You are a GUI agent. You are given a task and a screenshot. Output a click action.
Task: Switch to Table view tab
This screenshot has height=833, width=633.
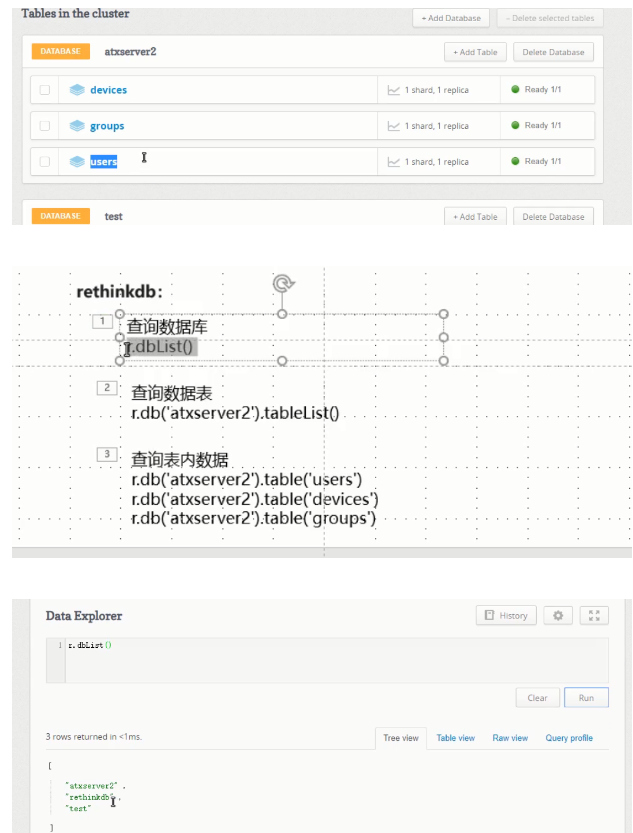456,738
